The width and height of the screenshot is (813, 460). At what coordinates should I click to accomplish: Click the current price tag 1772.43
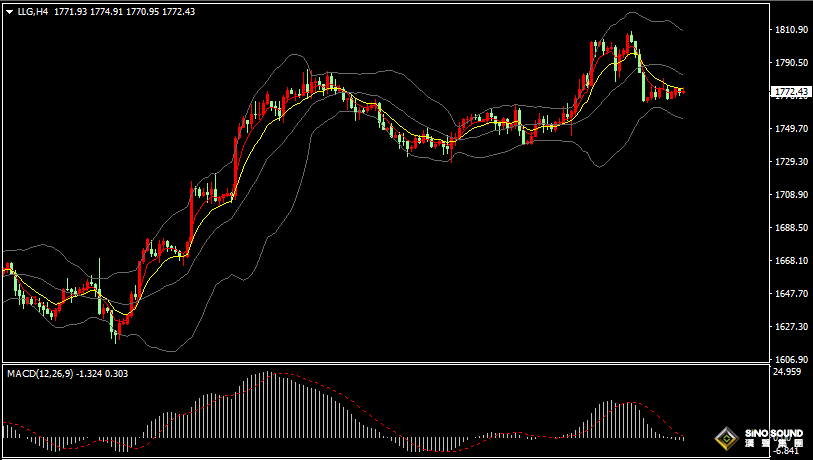pos(791,92)
